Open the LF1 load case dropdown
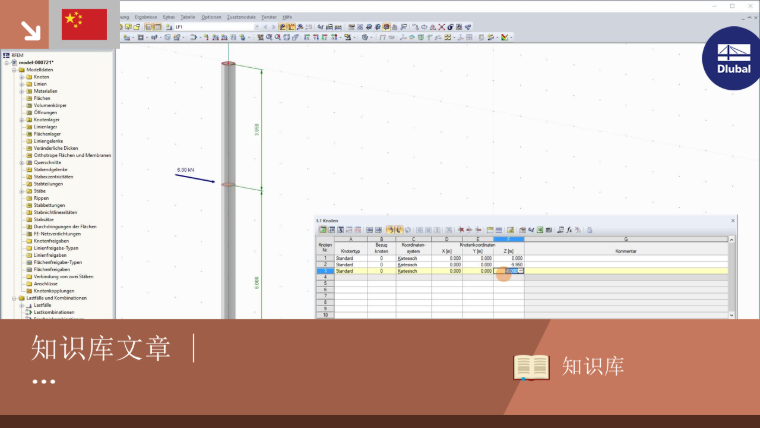 [x=257, y=27]
